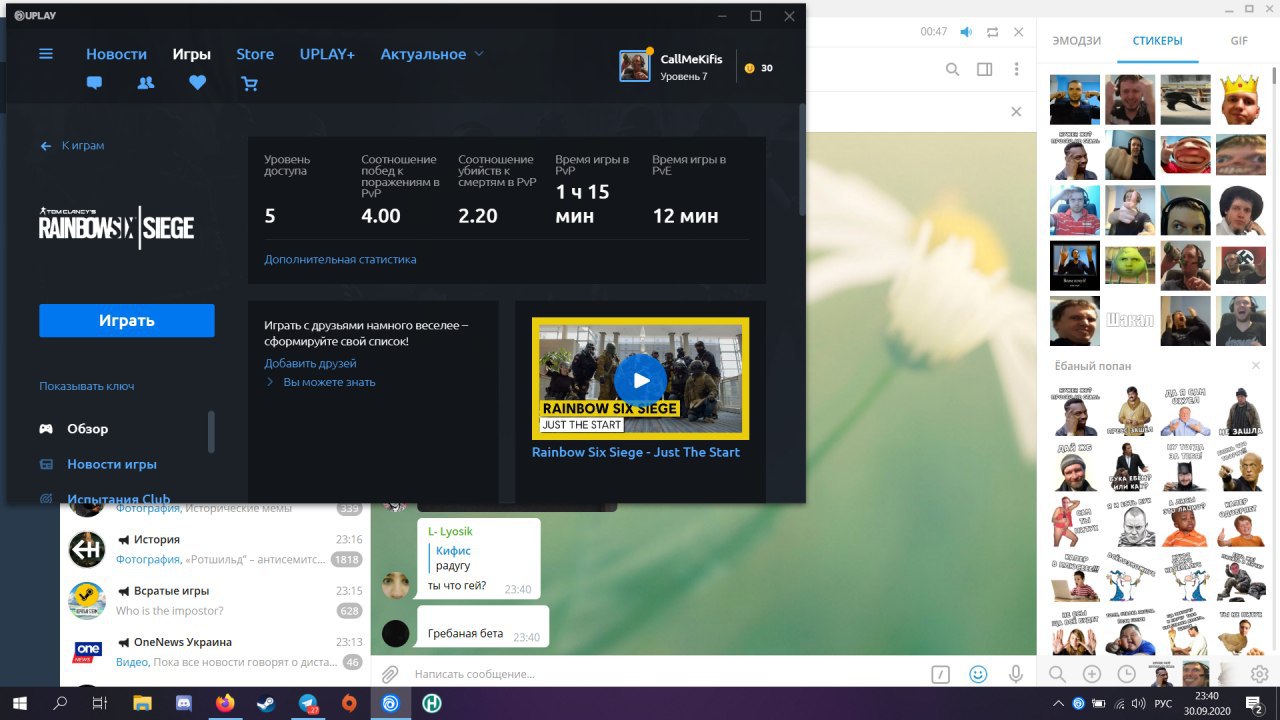Open Rainbow Six Siege - Just The Start link

pos(636,452)
